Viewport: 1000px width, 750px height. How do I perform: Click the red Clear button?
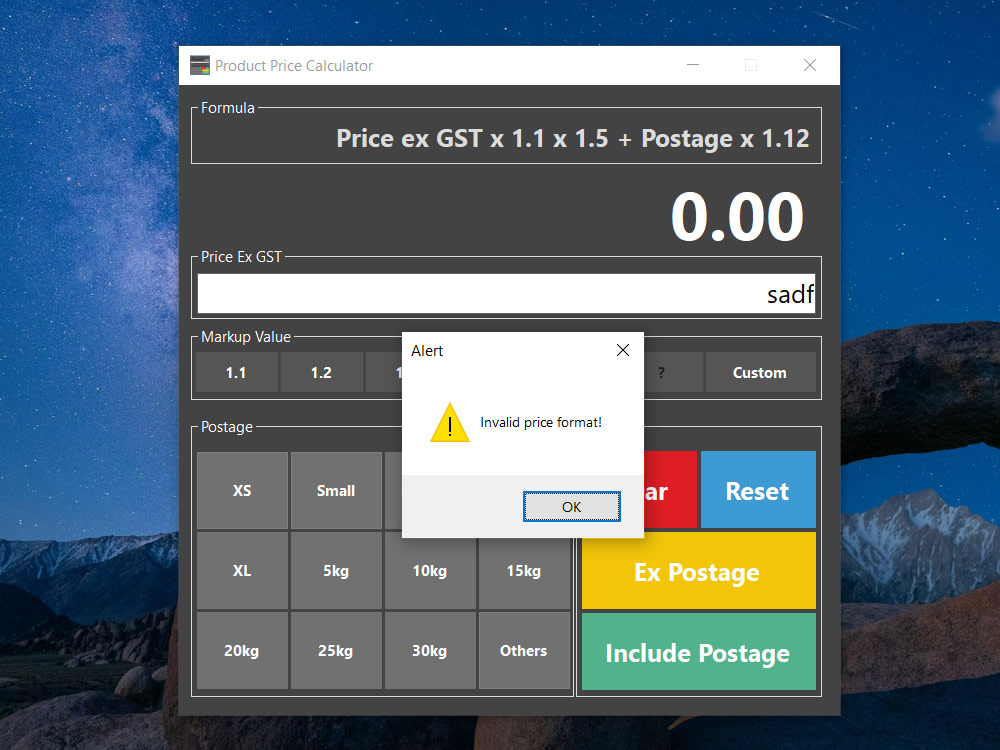(670, 490)
